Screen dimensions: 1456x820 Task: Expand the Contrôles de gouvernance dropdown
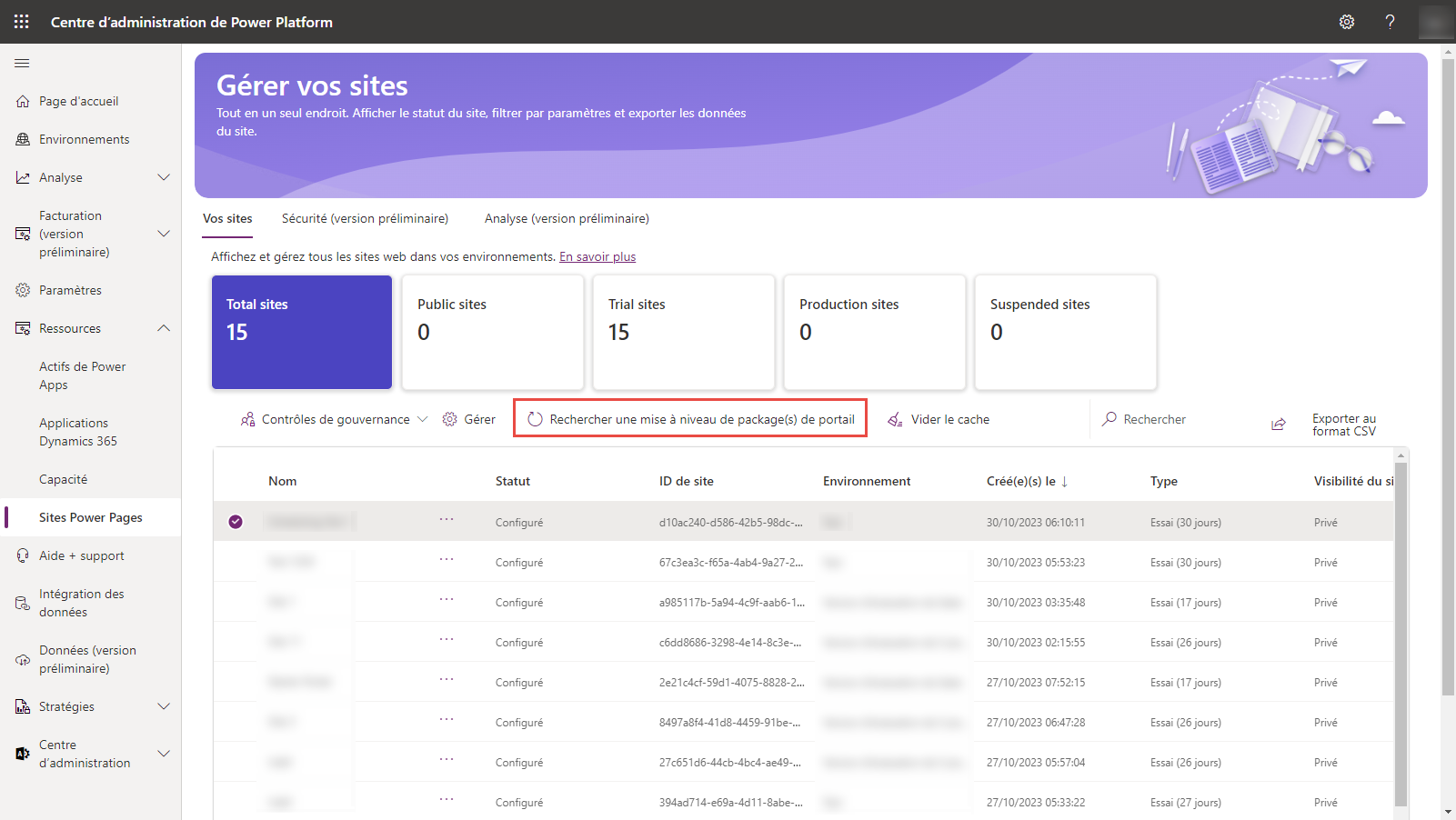pyautogui.click(x=422, y=418)
